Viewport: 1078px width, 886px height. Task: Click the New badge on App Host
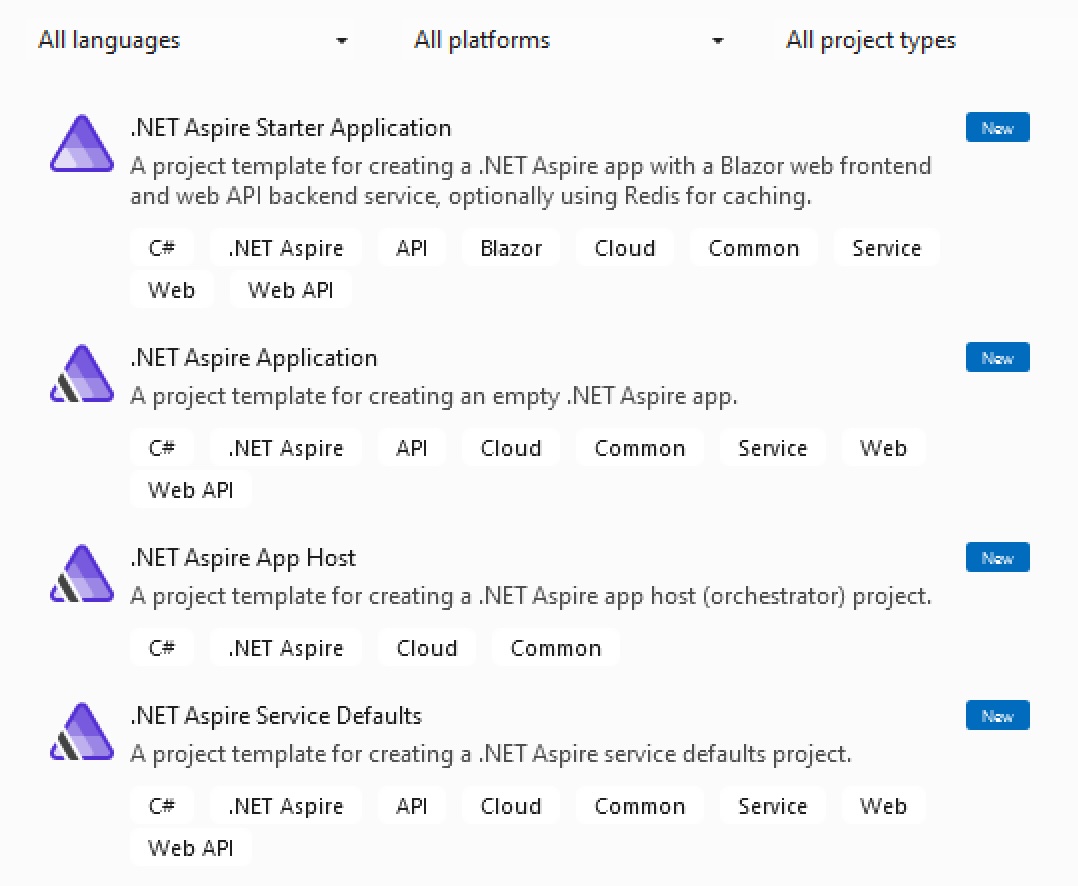tap(997, 557)
